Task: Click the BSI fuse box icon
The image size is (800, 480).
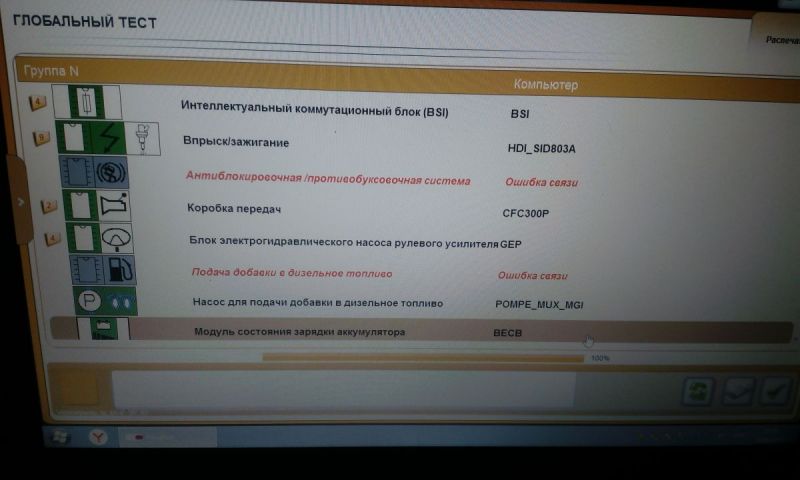Action: (87, 103)
